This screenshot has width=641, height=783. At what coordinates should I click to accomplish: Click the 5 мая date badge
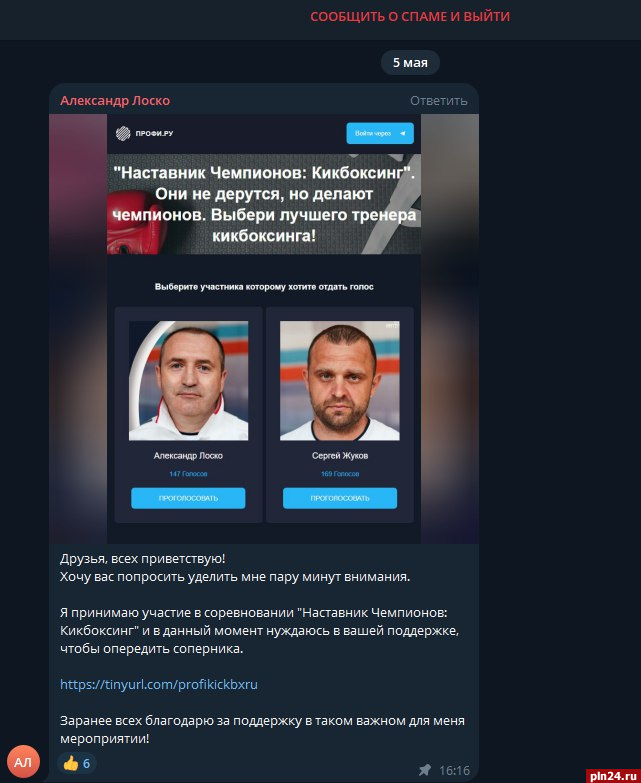pos(410,62)
